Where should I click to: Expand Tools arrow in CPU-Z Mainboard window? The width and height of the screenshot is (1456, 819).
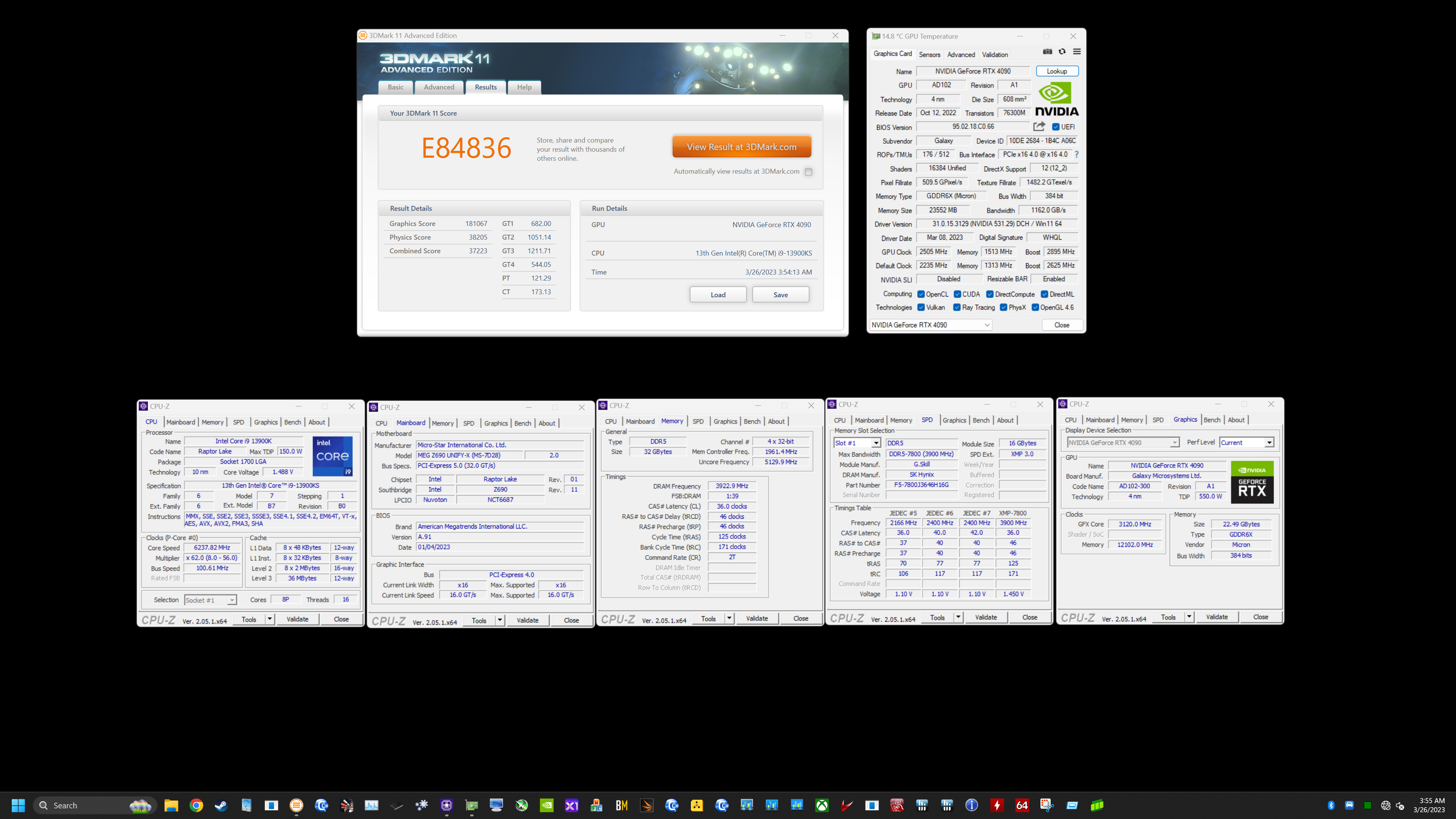tap(500, 621)
